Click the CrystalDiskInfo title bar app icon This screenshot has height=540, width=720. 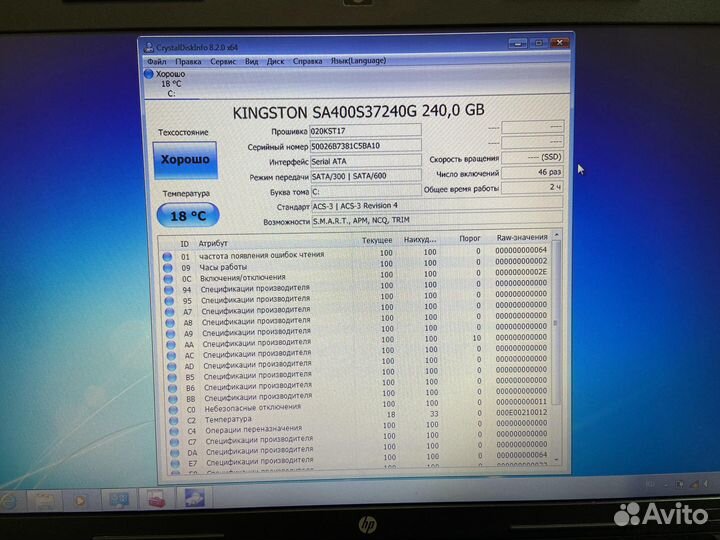(x=149, y=47)
